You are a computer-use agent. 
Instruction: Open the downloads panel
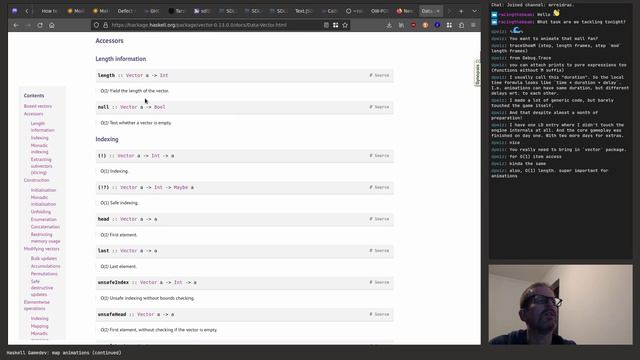click(x=389, y=25)
